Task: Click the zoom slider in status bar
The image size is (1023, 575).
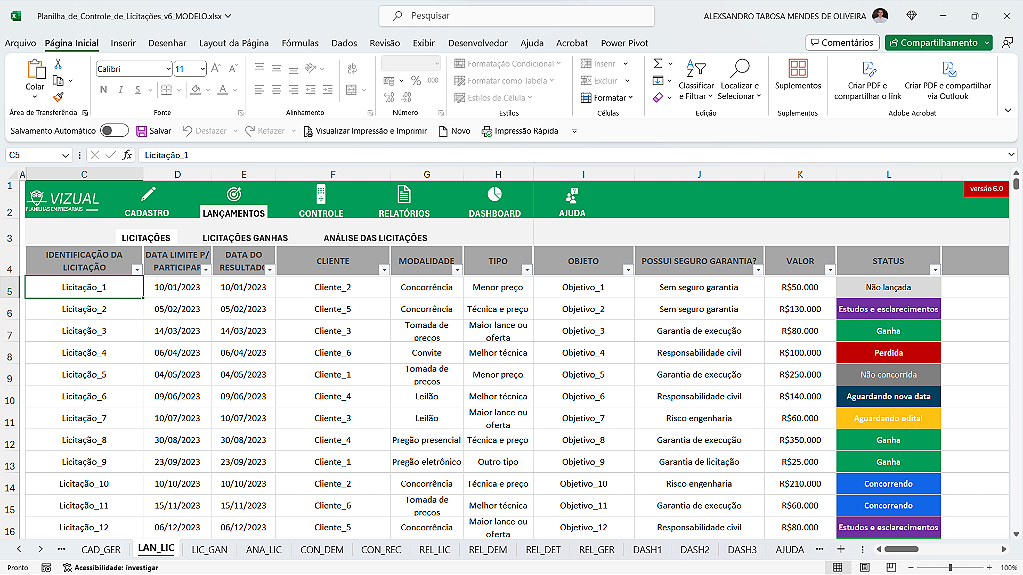Action: [x=950, y=567]
